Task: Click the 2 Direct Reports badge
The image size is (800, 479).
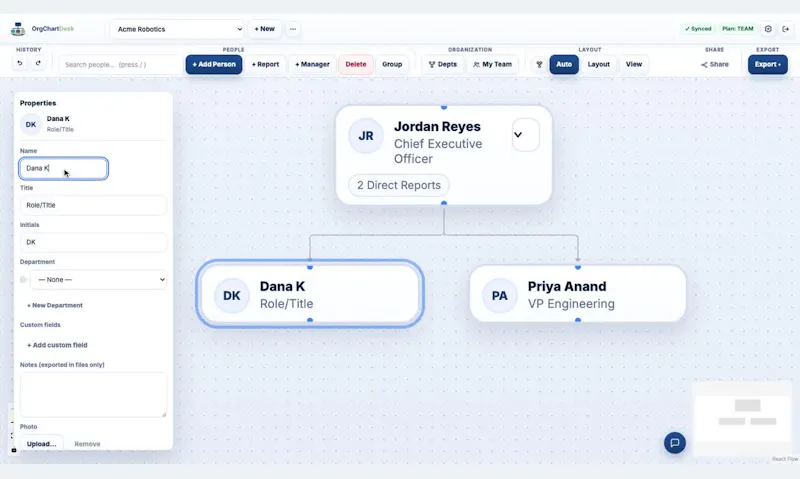Action: click(x=399, y=185)
